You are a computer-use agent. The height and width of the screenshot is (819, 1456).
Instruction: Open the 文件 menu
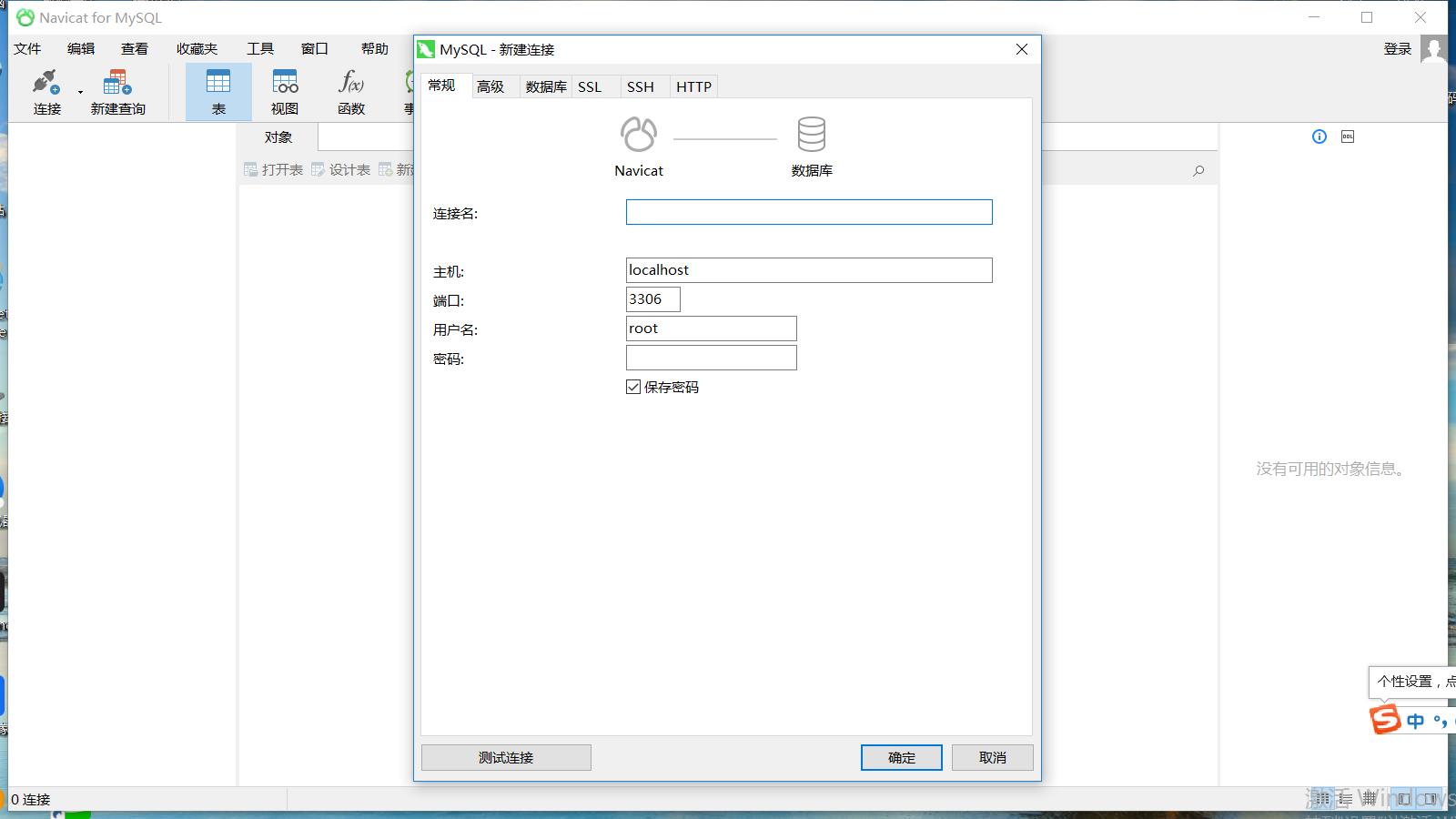point(27,49)
